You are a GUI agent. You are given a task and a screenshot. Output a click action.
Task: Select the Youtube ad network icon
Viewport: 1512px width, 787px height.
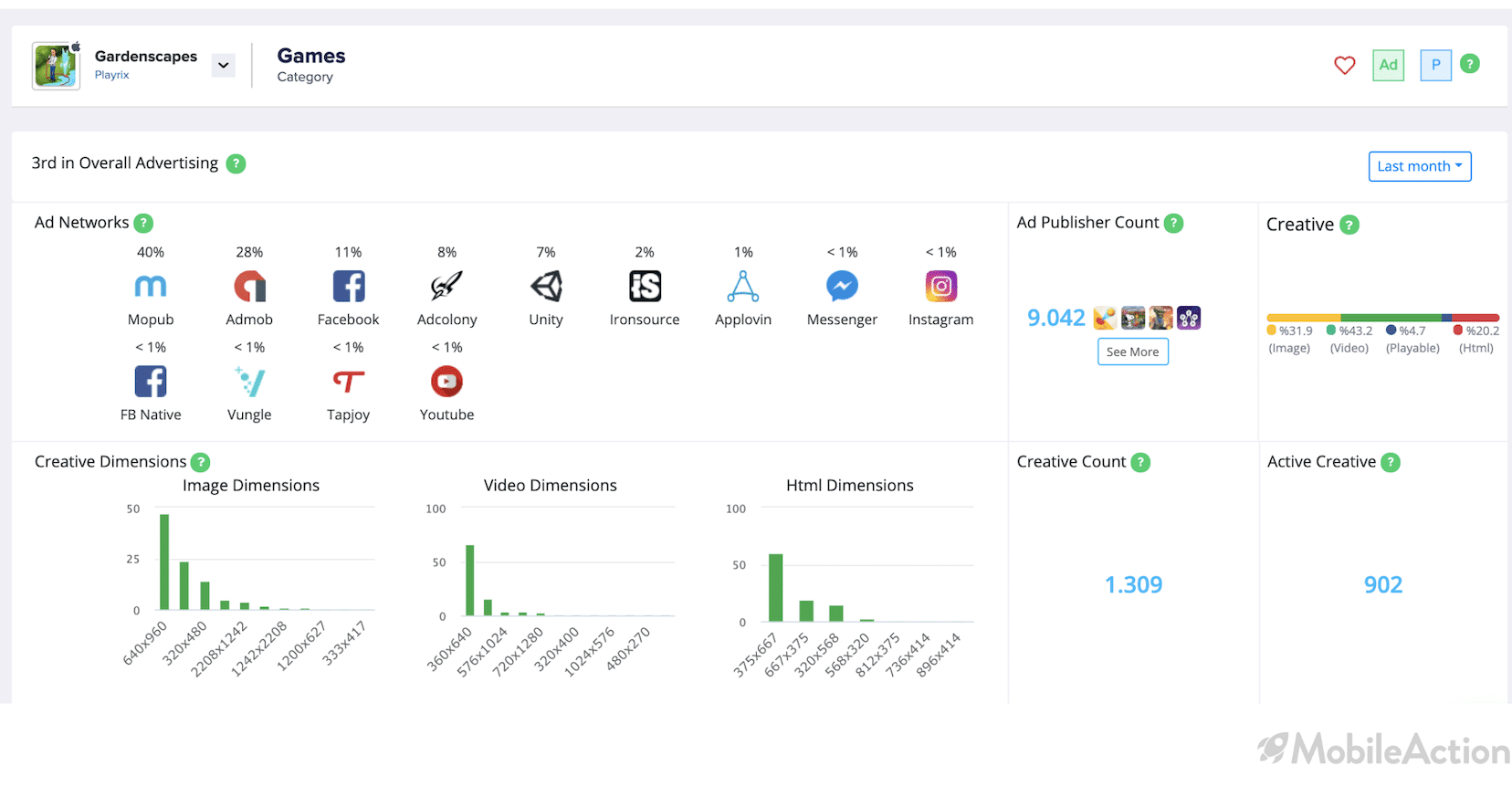point(446,382)
